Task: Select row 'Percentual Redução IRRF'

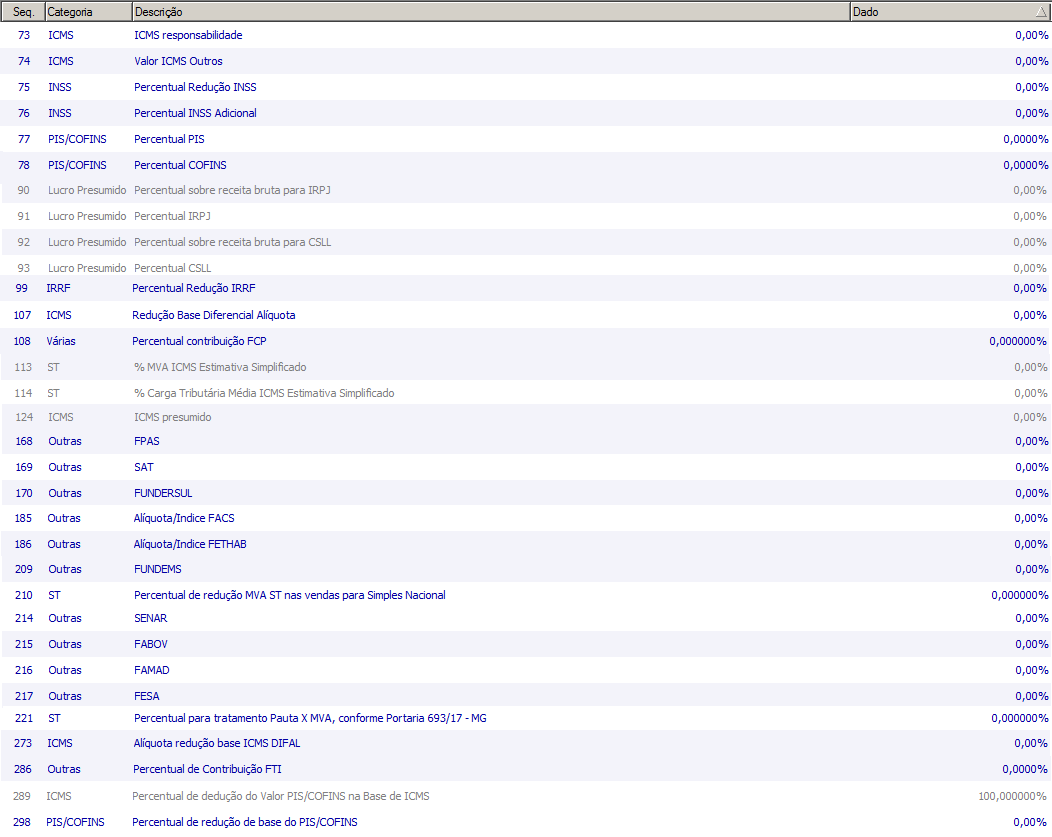Action: click(526, 288)
